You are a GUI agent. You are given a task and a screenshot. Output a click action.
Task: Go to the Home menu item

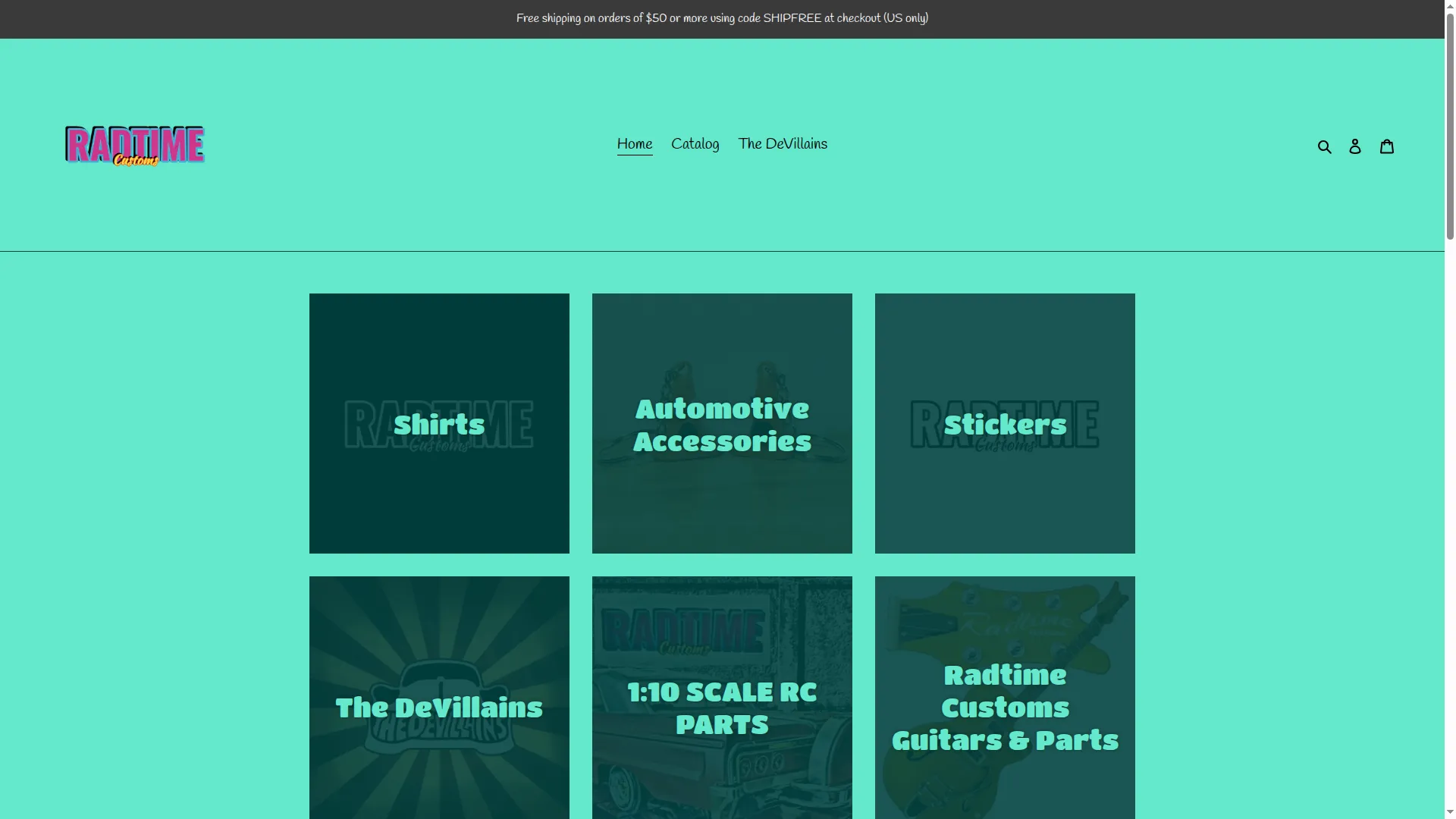[635, 145]
